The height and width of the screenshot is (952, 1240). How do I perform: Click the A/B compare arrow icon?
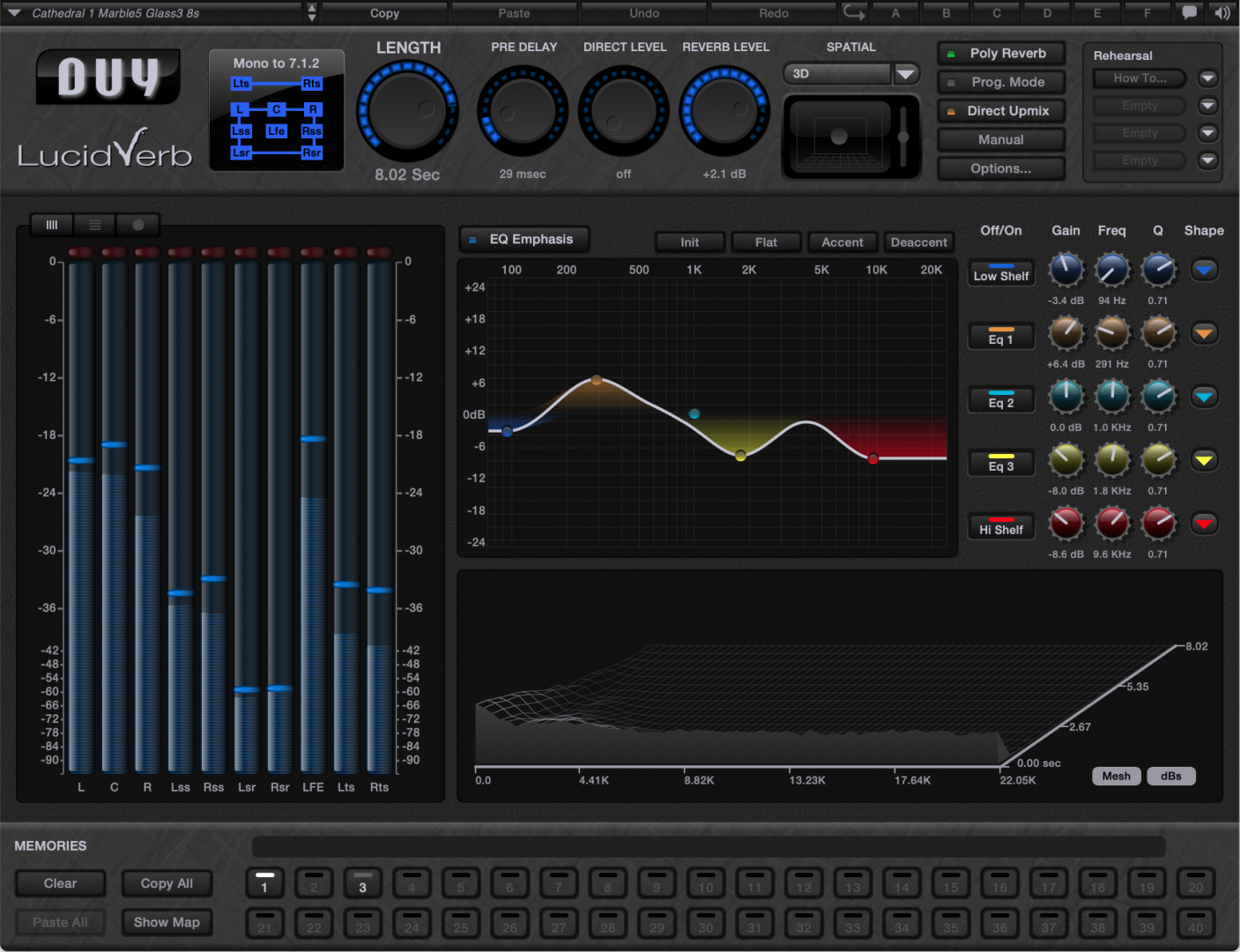point(853,12)
